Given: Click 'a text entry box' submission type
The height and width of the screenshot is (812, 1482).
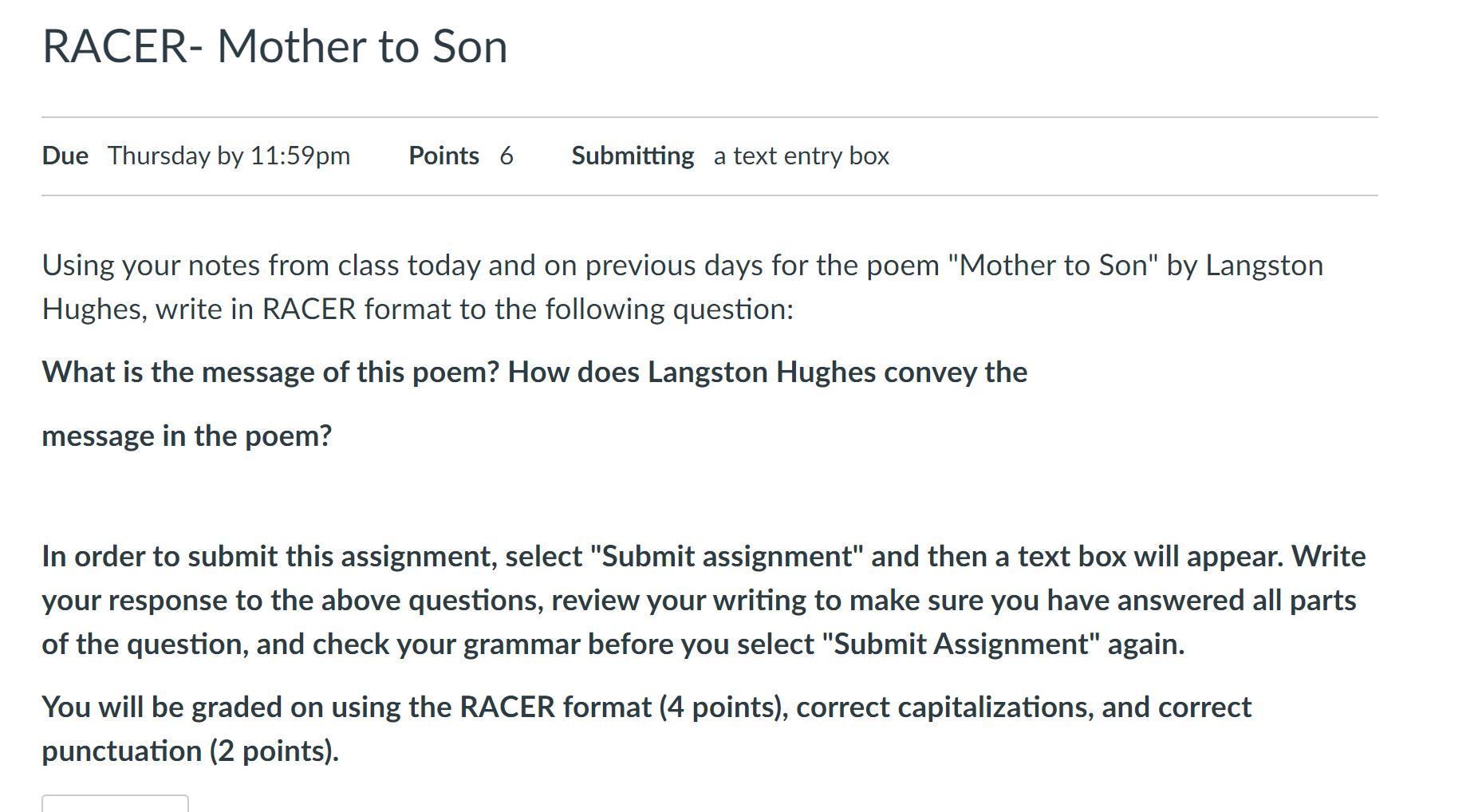Looking at the screenshot, I should 801,156.
